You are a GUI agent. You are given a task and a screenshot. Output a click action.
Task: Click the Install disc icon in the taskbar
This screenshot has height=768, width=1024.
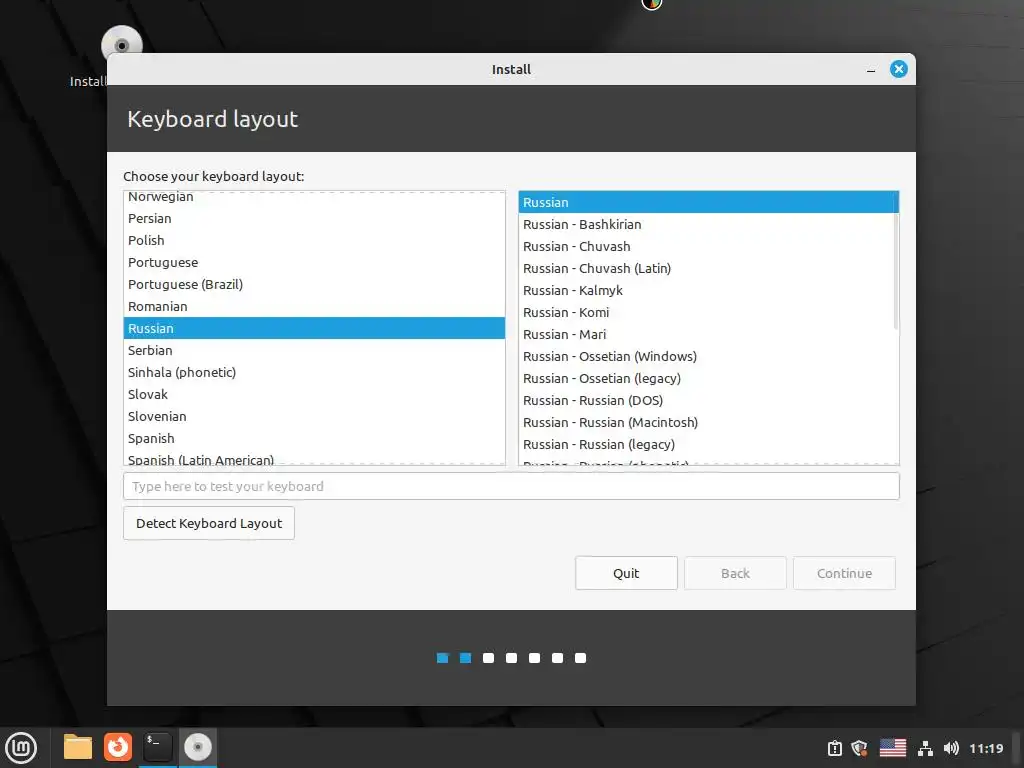[197, 747]
